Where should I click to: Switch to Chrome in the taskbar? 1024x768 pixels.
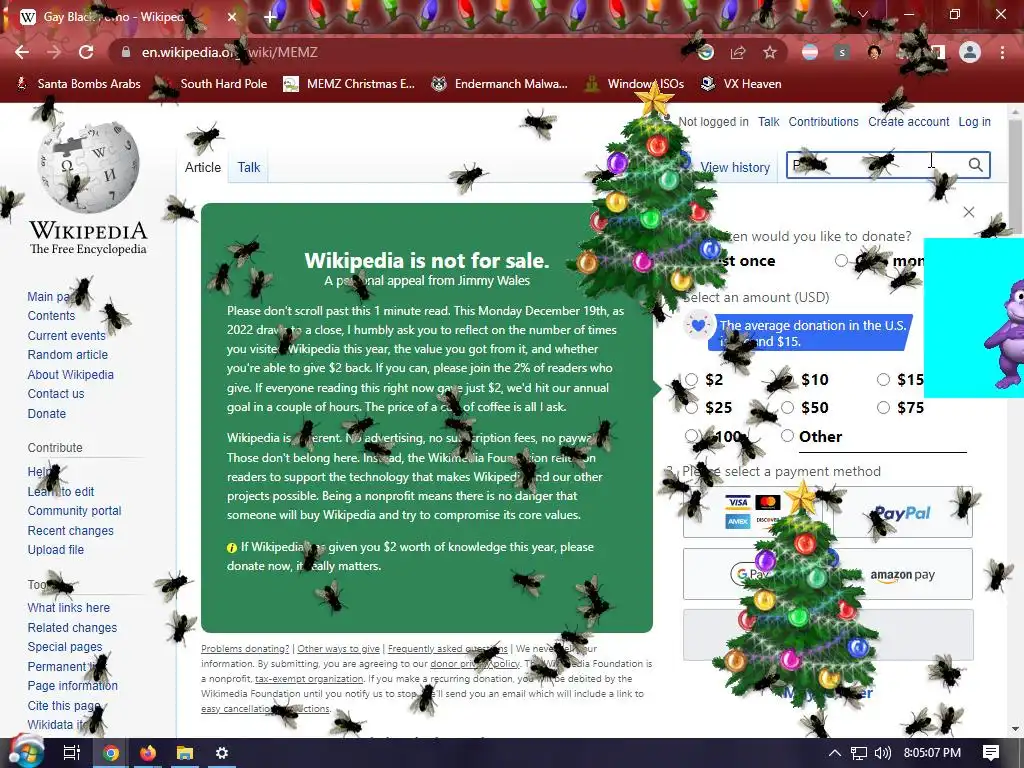[111, 753]
